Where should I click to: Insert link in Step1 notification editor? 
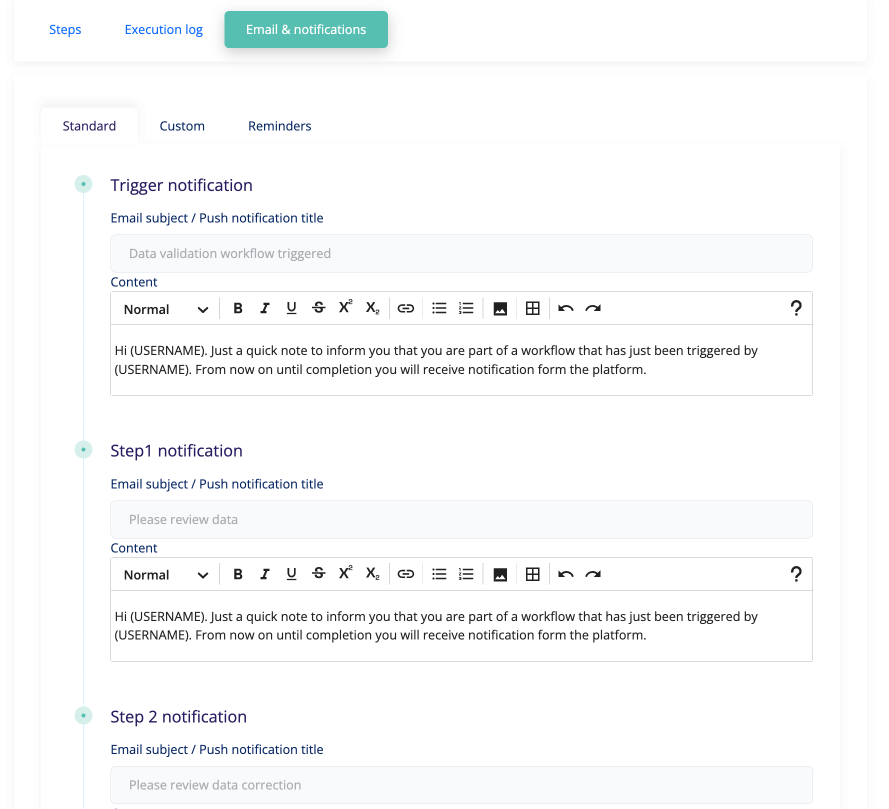406,574
